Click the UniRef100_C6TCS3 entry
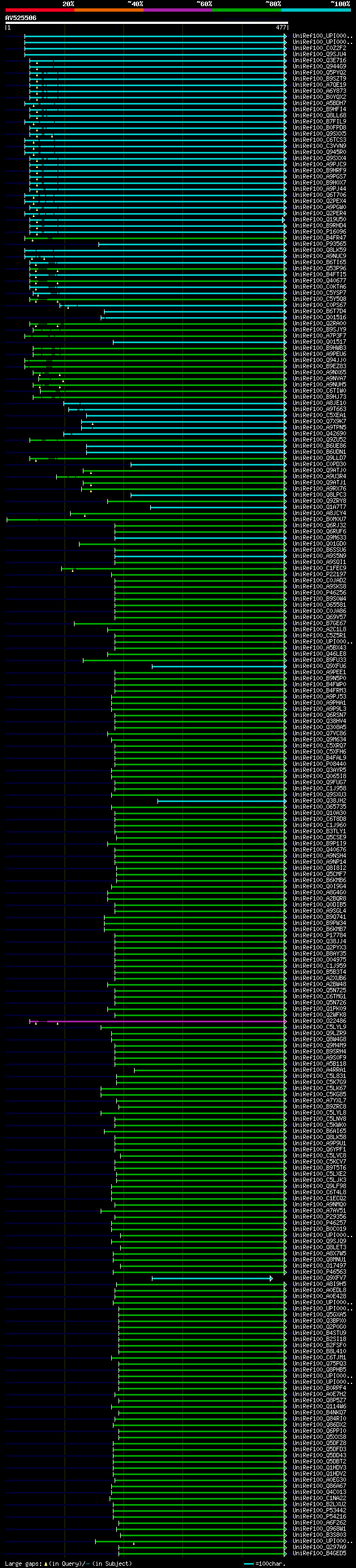The height and width of the screenshot is (1568, 356). click(x=319, y=140)
